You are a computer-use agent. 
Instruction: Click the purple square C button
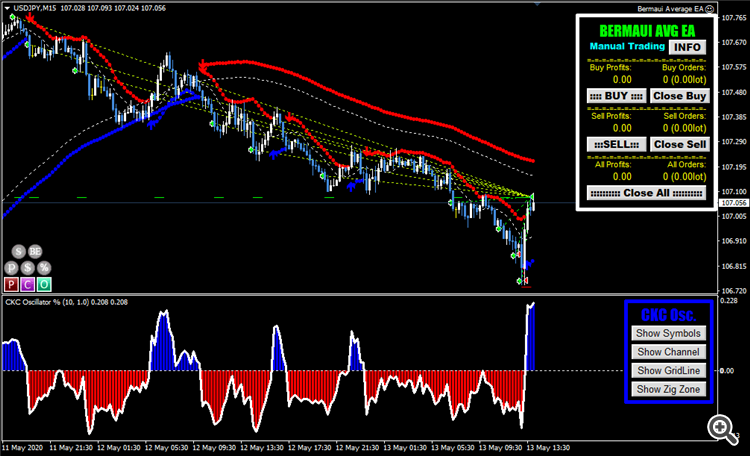pyautogui.click(x=27, y=285)
